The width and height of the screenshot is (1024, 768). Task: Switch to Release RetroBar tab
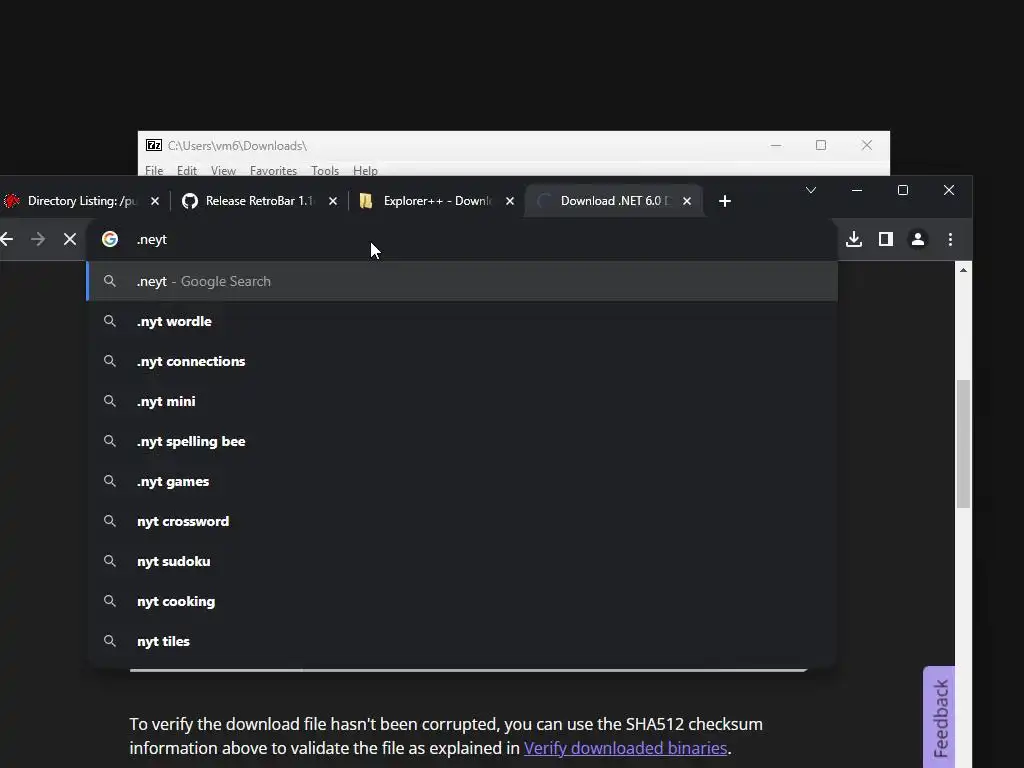point(258,201)
